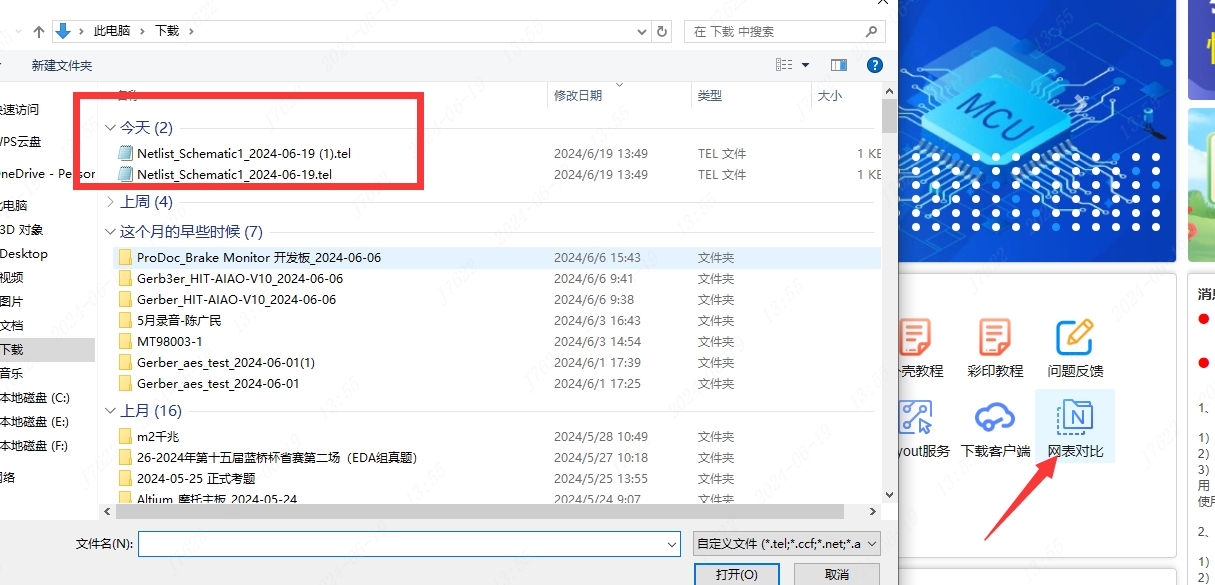Click the MCU chip banner image
Viewport: 1215px width, 585px height.
[x=1035, y=130]
